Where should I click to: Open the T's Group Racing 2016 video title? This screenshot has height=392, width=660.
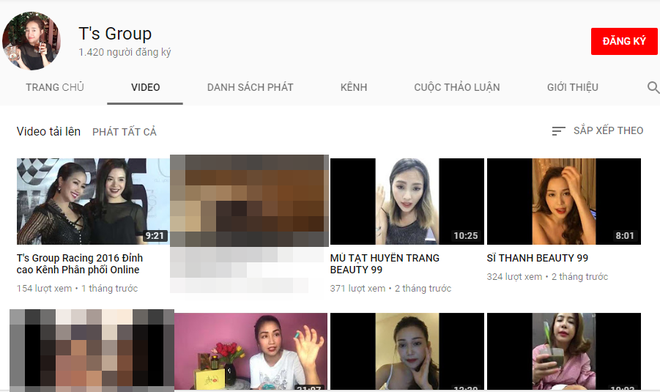point(80,264)
